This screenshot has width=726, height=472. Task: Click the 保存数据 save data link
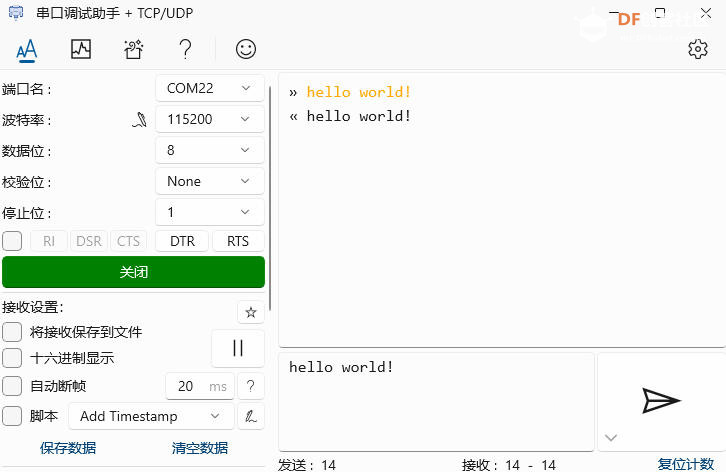68,448
